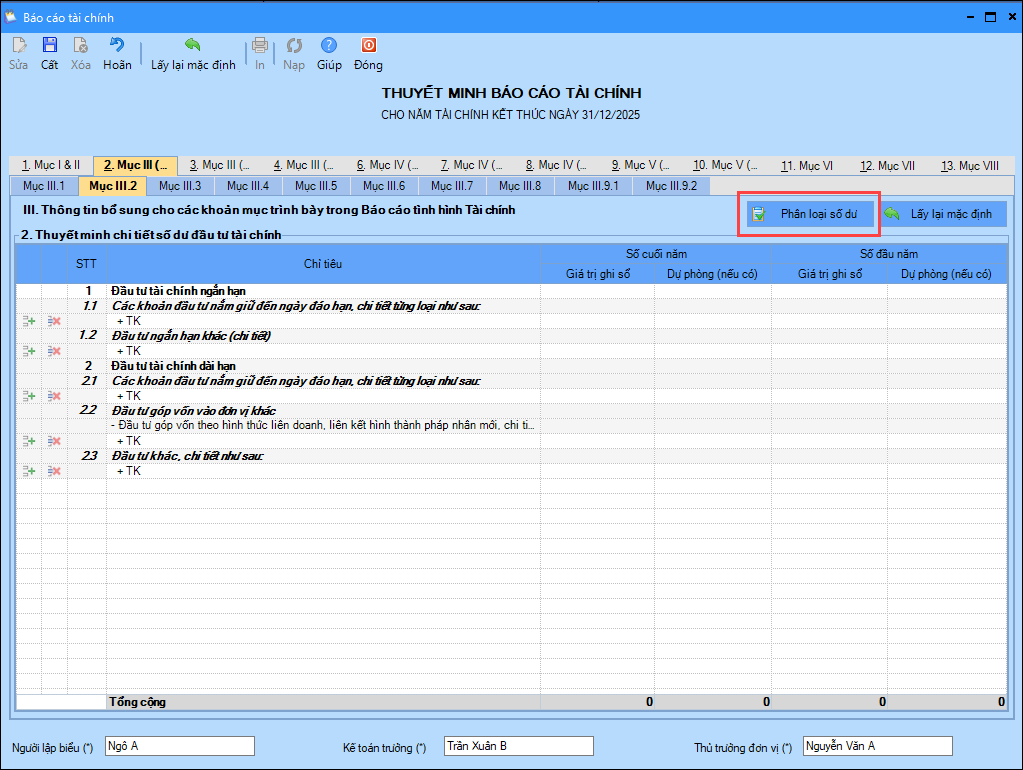Viewport: 1023px width, 770px height.
Task: Open the 11. Mục VI tab
Action: click(806, 166)
